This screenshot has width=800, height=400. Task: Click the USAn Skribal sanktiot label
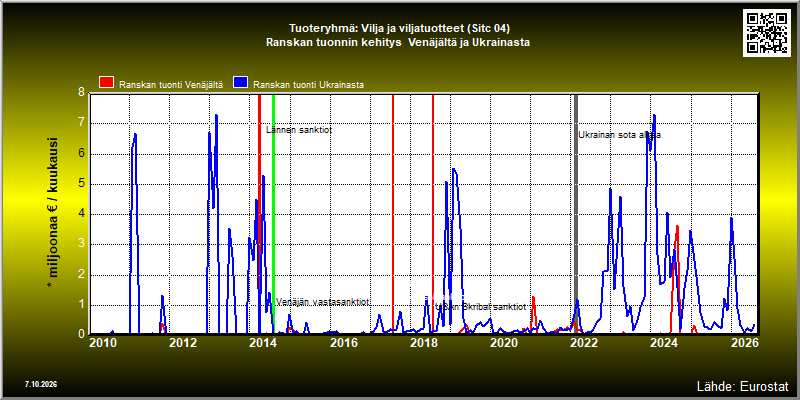point(481,307)
